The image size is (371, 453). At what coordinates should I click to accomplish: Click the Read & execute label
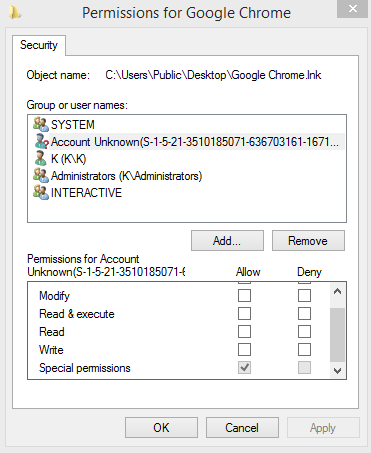click(x=77, y=314)
